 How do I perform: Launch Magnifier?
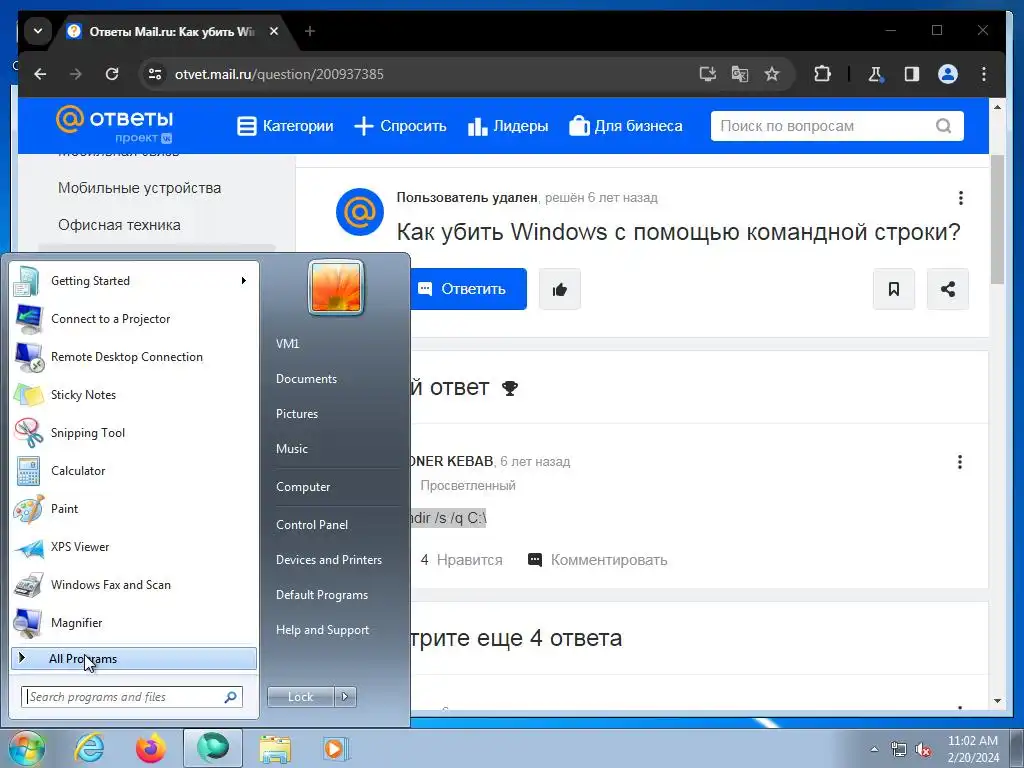134,622
